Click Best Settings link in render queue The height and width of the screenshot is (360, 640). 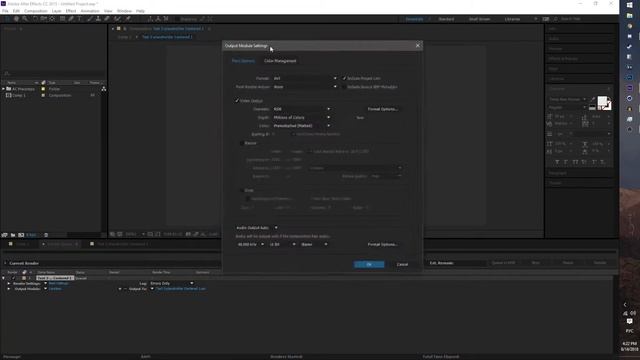click(58, 283)
